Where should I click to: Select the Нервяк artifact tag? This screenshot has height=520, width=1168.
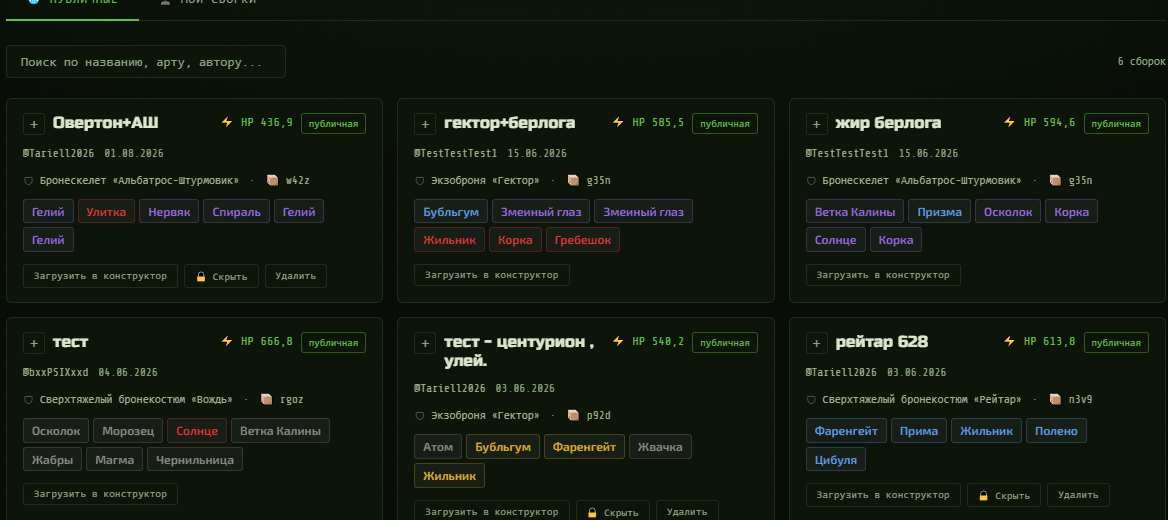point(169,212)
